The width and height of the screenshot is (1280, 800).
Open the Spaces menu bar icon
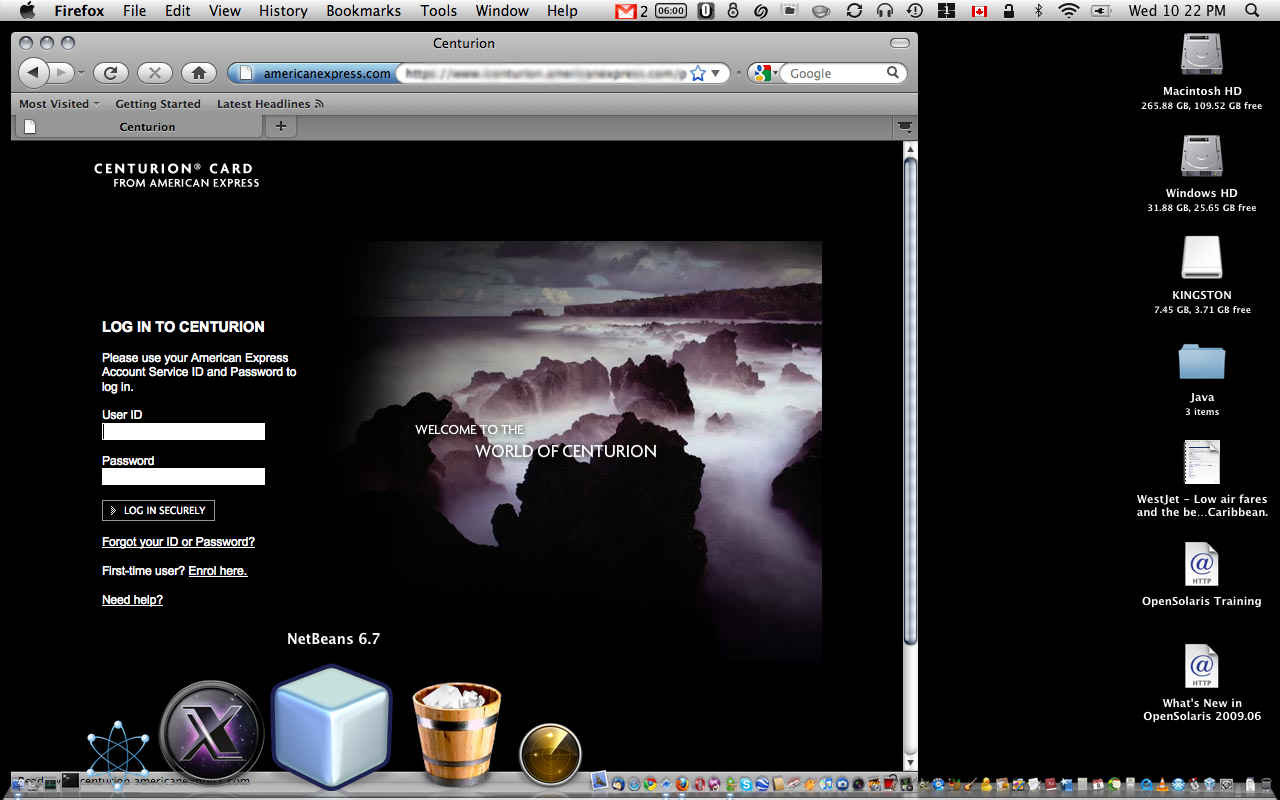pyautogui.click(x=946, y=11)
